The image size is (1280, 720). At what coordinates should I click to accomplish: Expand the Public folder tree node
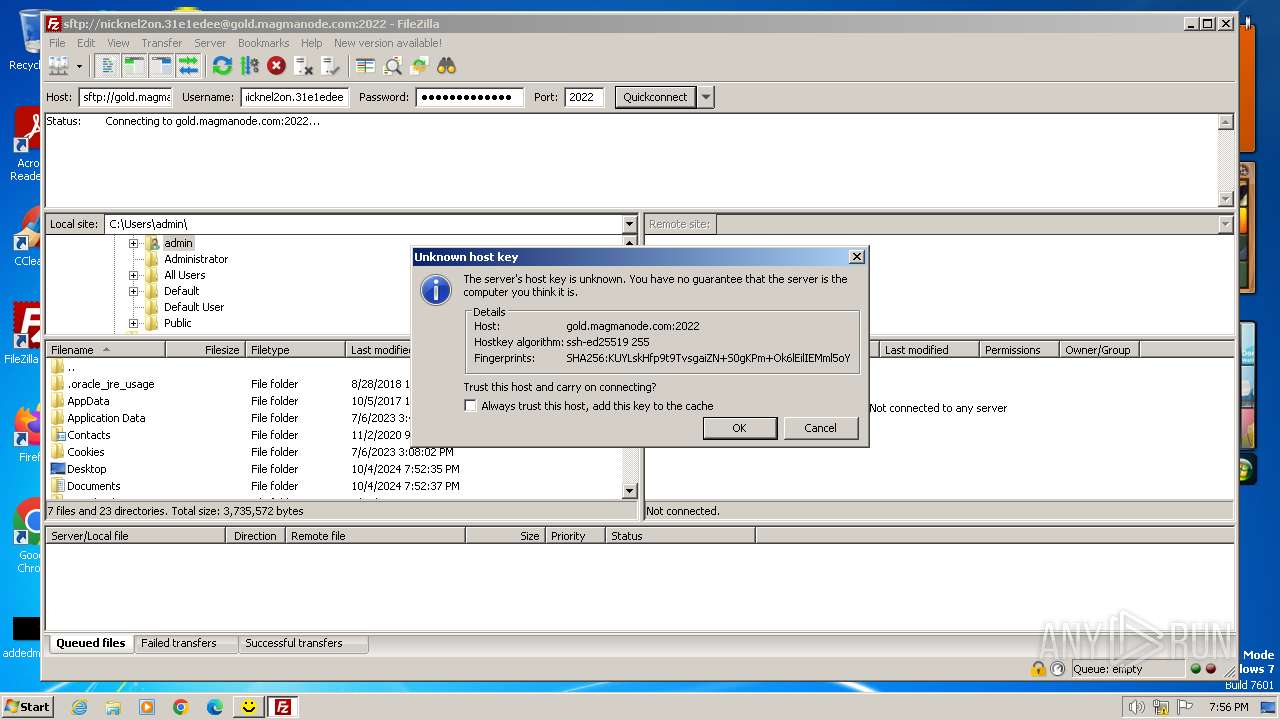tap(133, 323)
